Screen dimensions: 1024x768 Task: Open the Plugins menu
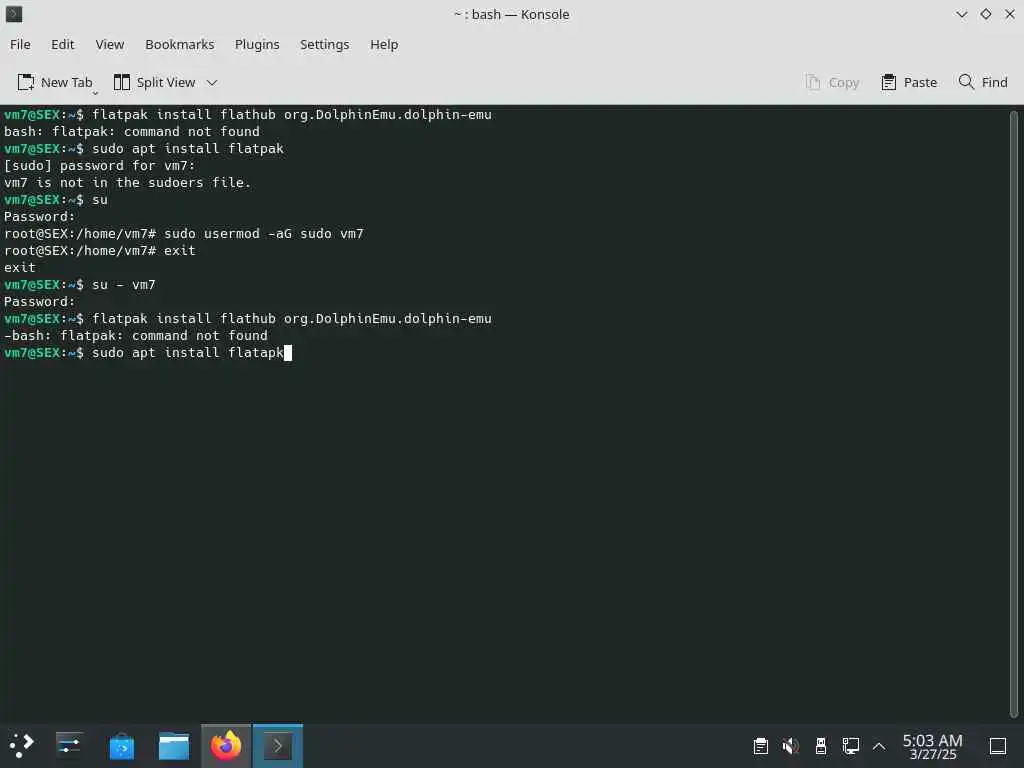pyautogui.click(x=257, y=44)
